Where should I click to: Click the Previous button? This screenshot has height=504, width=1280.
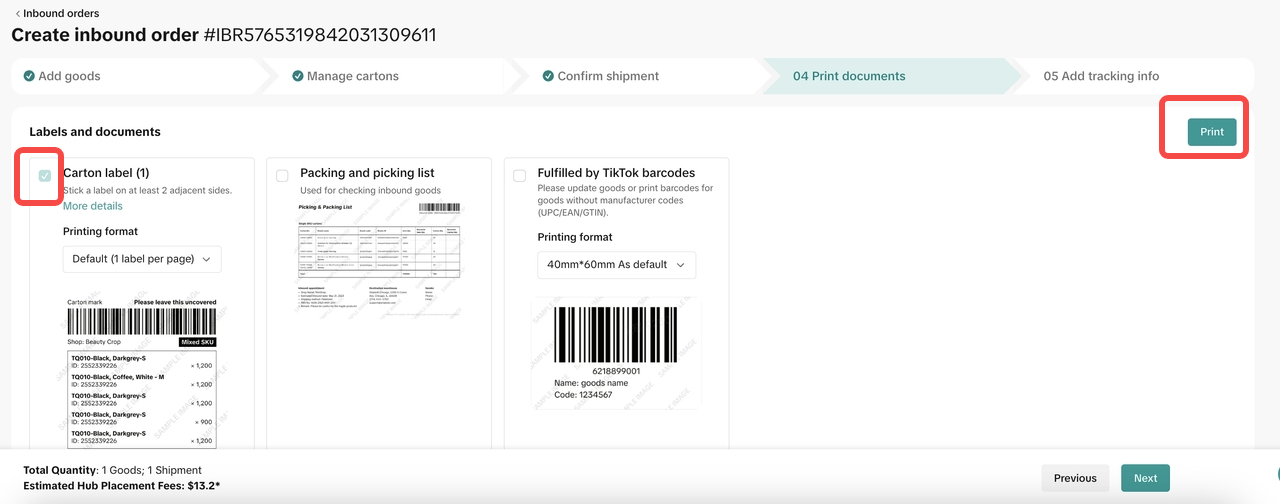(x=1075, y=478)
